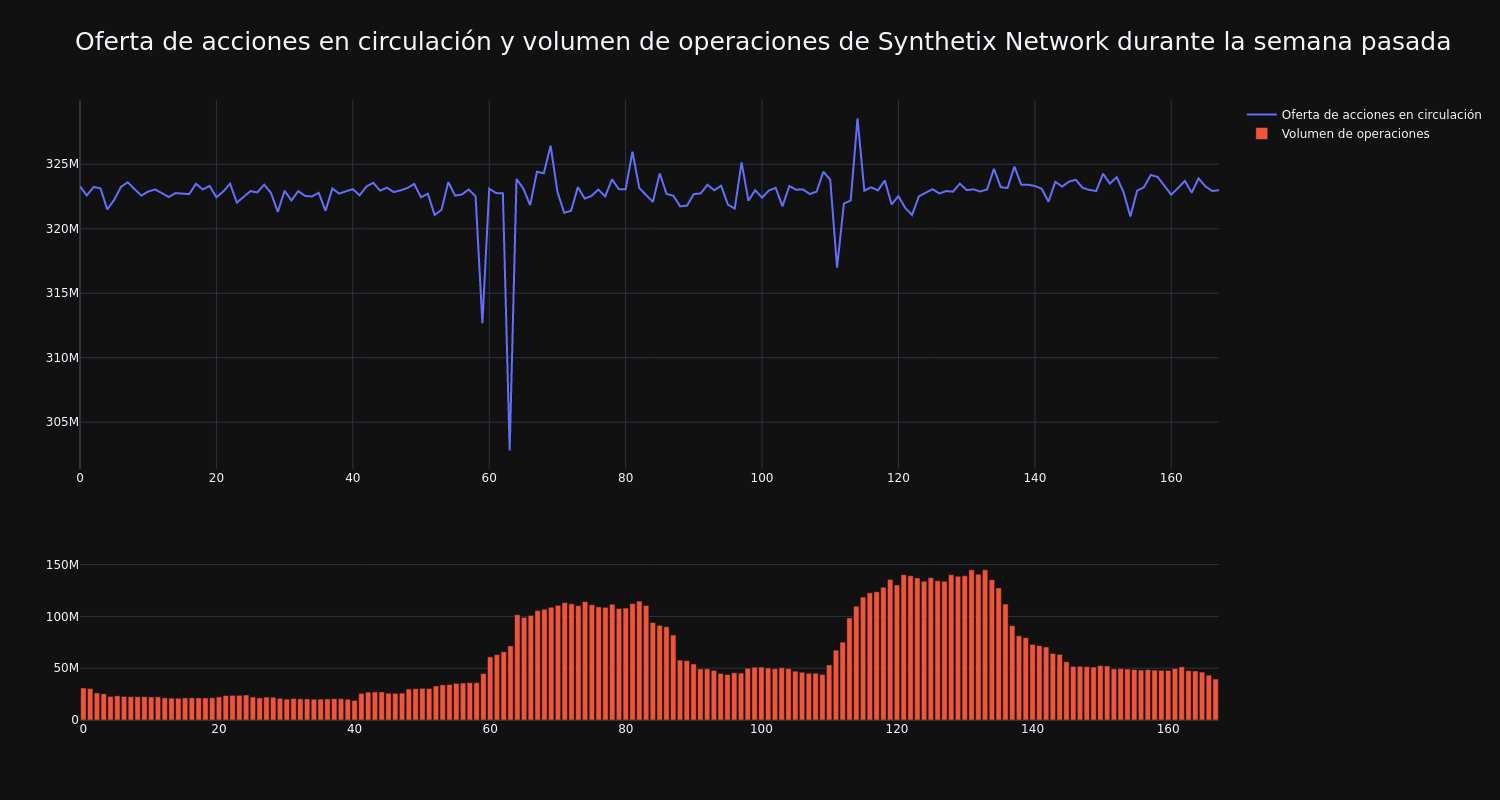Click the lowest dip point near 303M
The width and height of the screenshot is (1500, 800).
point(509,449)
